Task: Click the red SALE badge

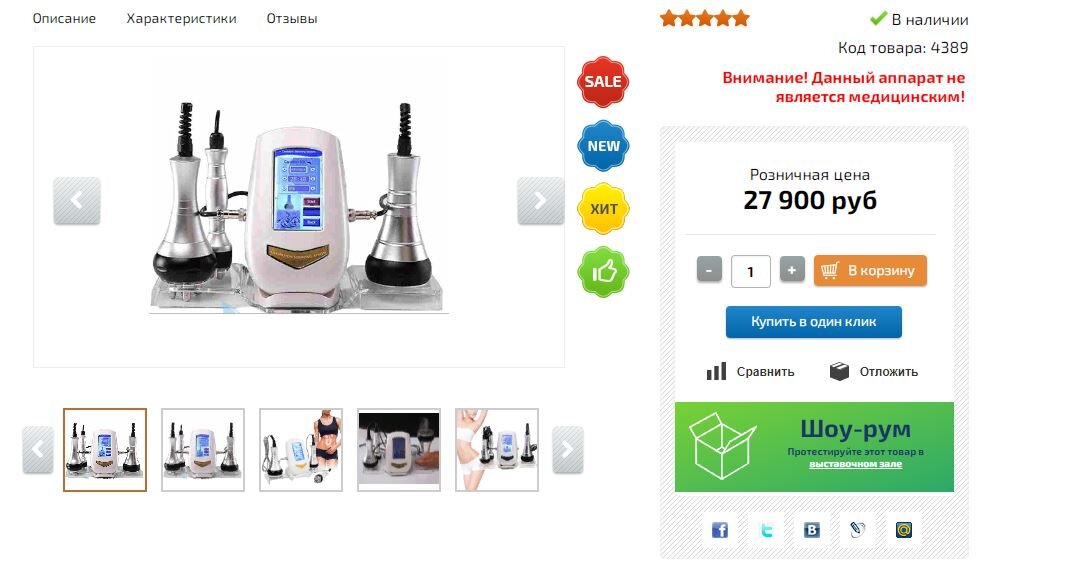Action: click(x=603, y=82)
